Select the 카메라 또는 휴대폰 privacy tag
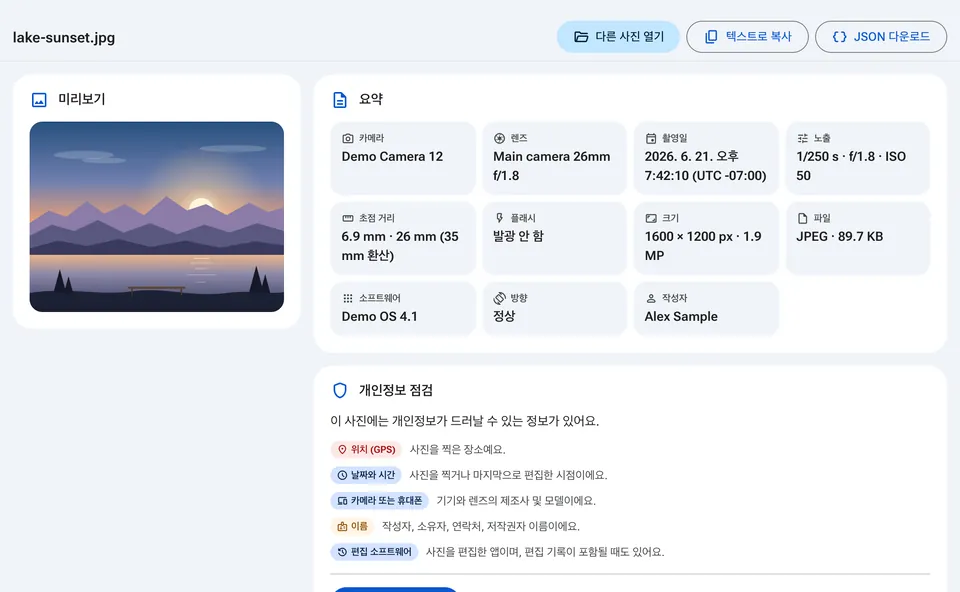This screenshot has height=592, width=960. (380, 501)
